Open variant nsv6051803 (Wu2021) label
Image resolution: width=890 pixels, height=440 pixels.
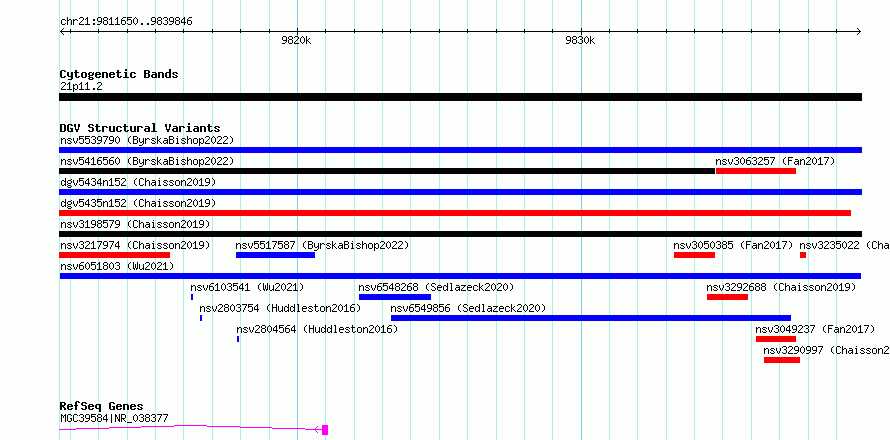(x=117, y=266)
